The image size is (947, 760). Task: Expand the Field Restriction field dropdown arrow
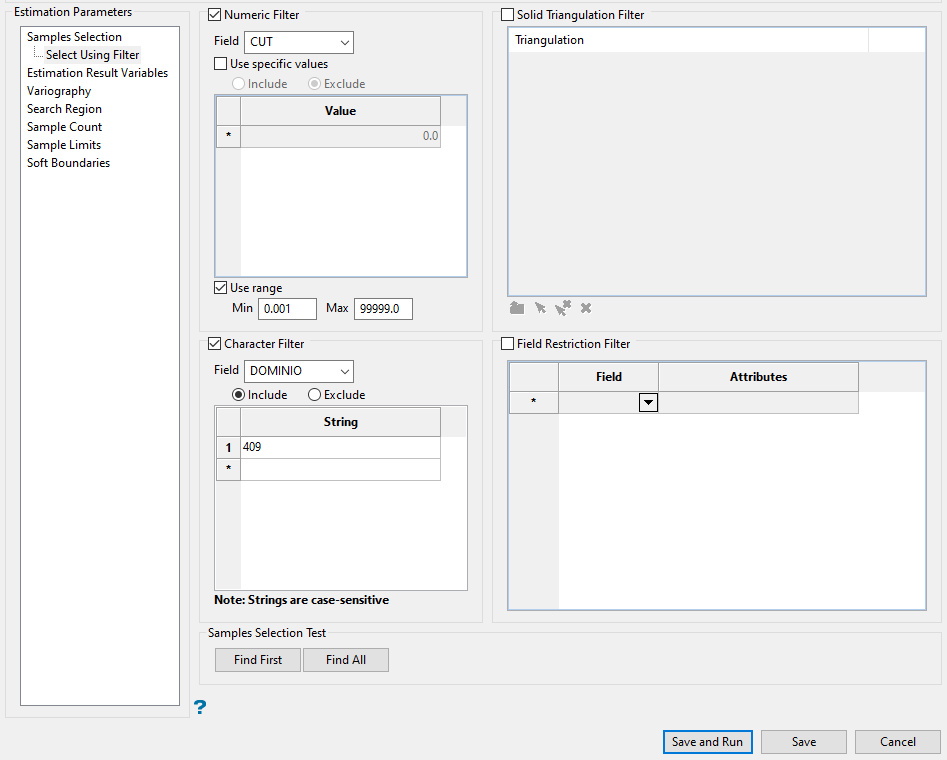[648, 402]
